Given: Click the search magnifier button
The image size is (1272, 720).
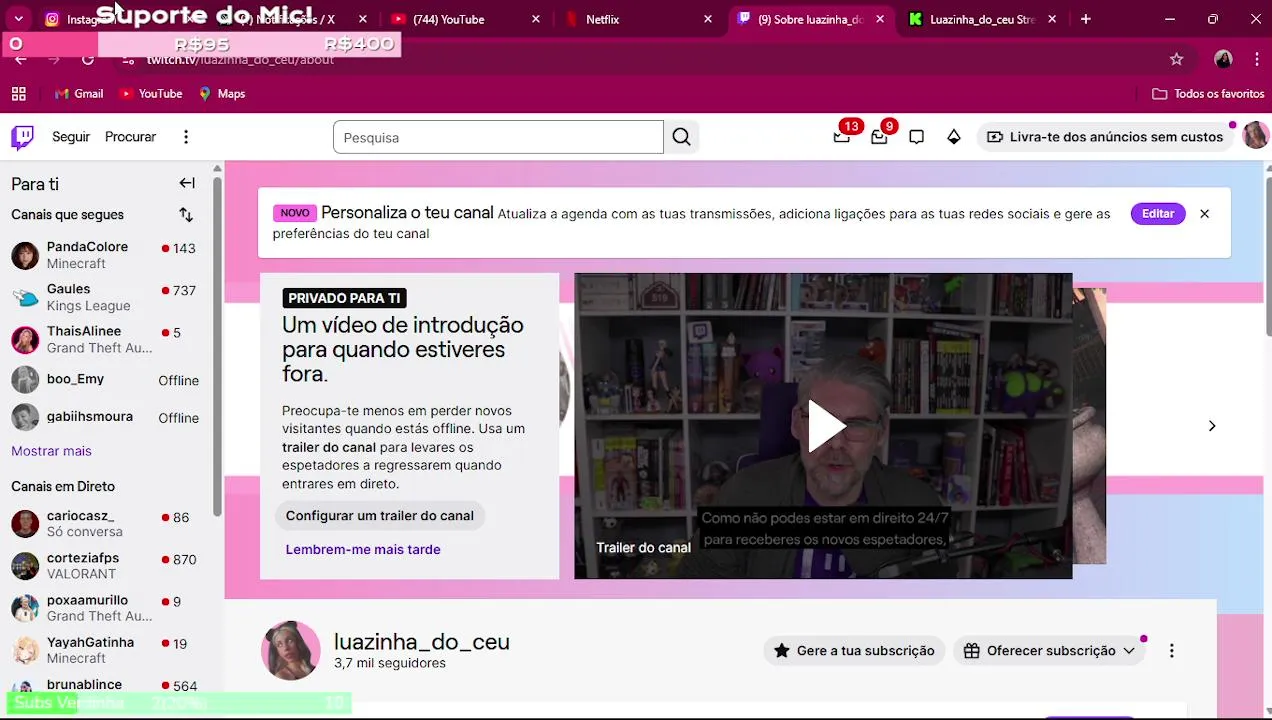Looking at the screenshot, I should pos(681,137).
